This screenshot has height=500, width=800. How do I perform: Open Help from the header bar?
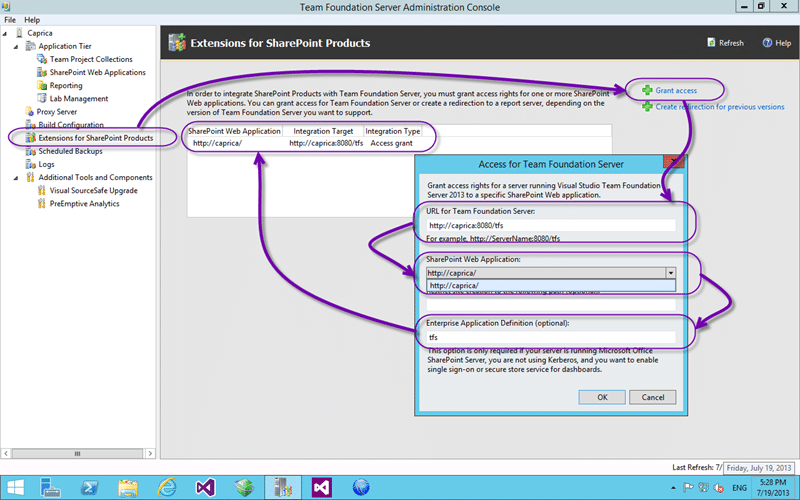(777, 43)
